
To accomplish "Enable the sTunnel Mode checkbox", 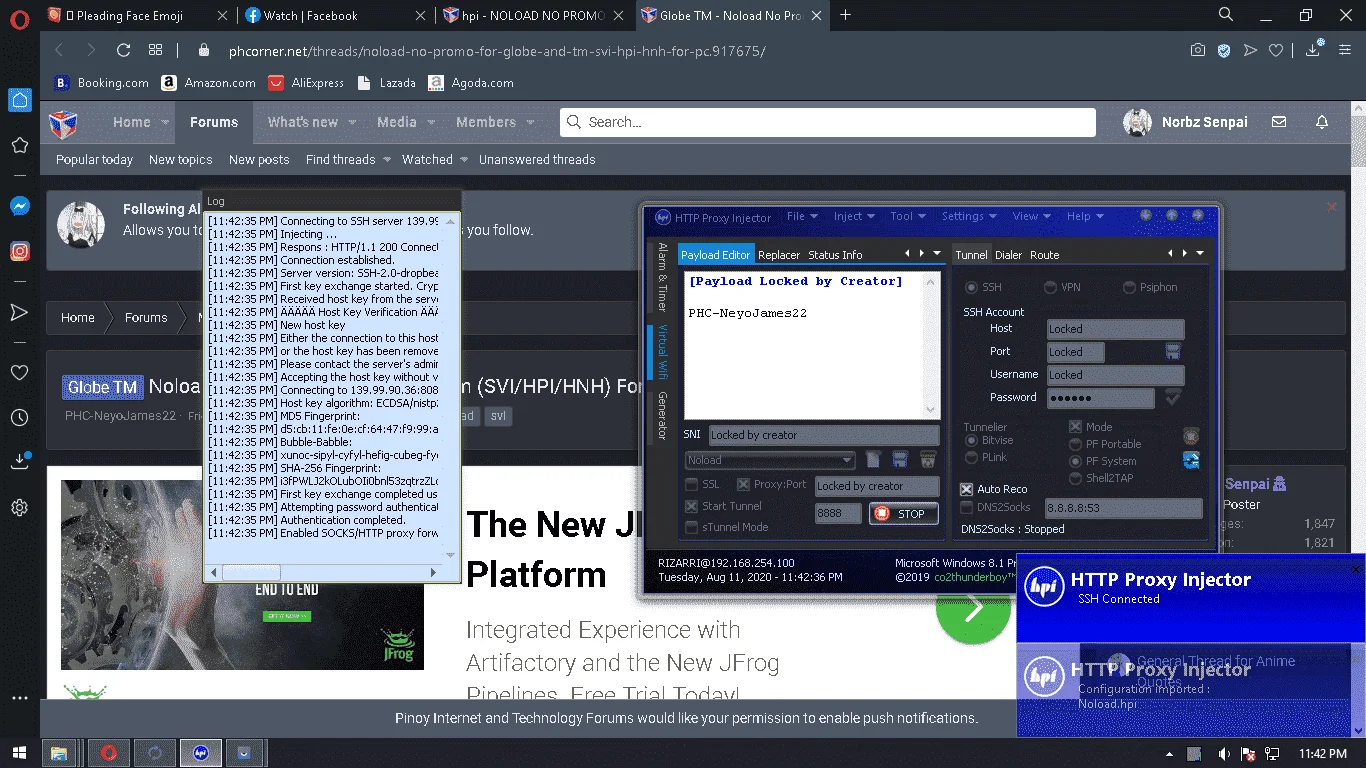I will [691, 527].
